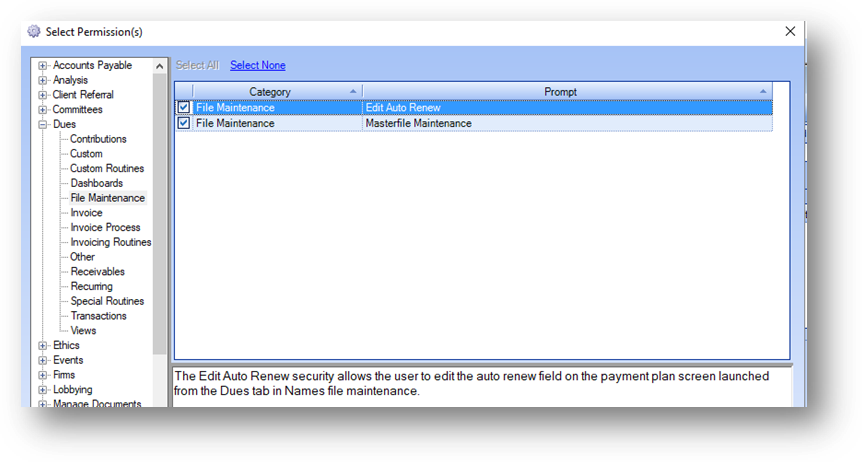The height and width of the screenshot is (462, 862).
Task: Open the Receivables permission category
Action: pos(97,272)
